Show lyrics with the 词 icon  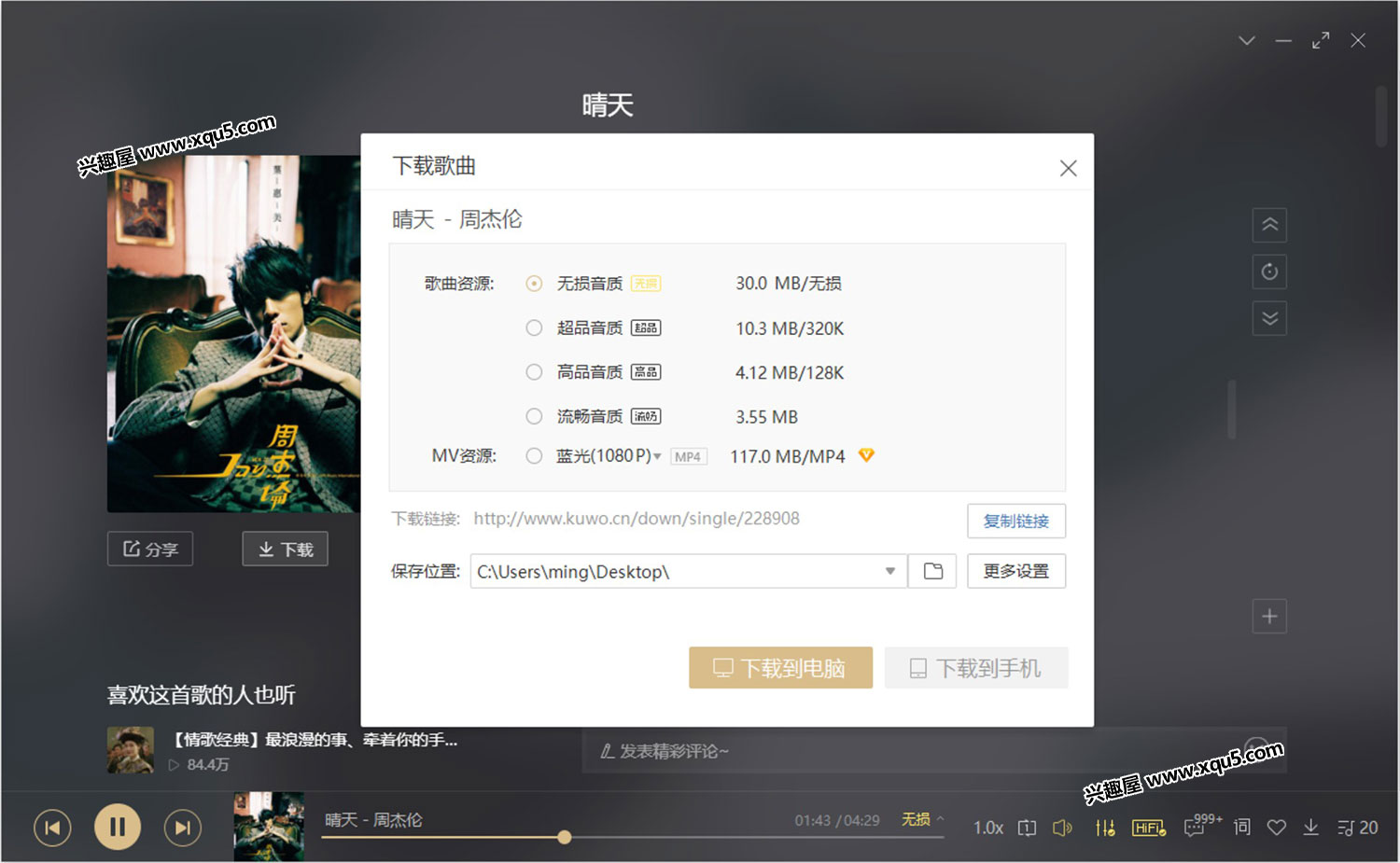tap(1241, 828)
